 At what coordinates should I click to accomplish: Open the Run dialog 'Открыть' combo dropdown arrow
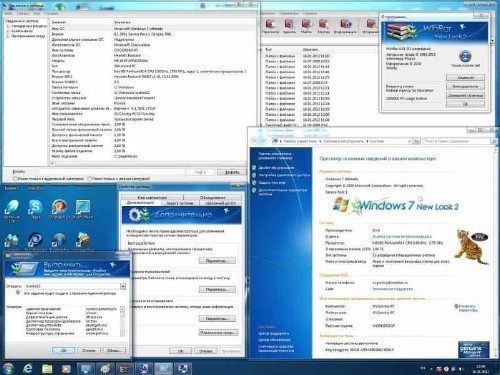123,286
